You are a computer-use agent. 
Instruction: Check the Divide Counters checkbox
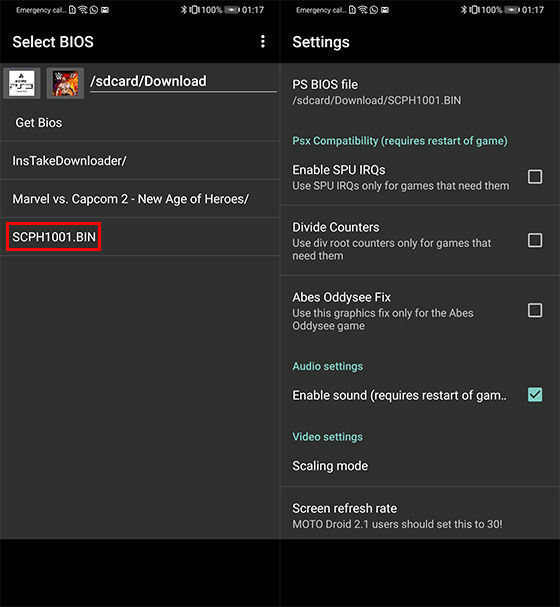pos(535,240)
